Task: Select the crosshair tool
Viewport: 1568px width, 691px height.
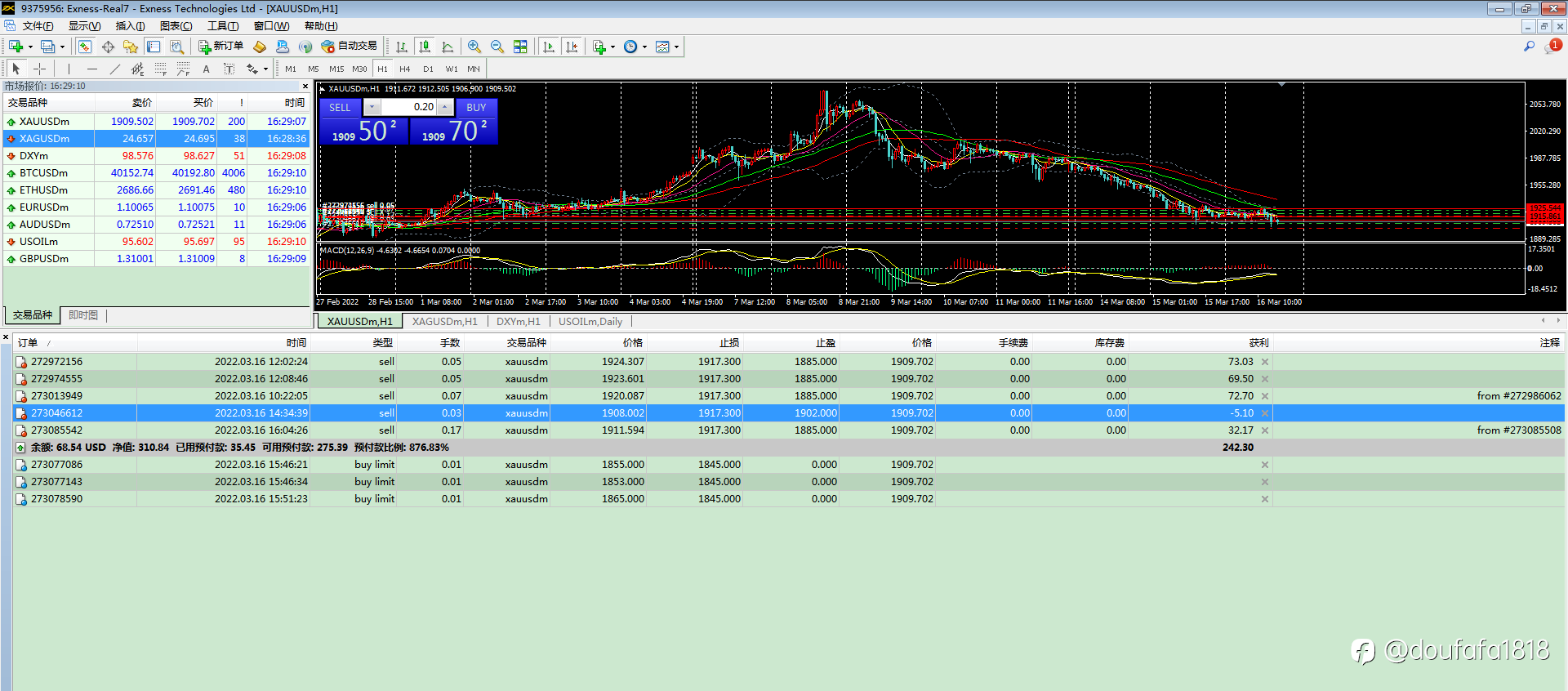Action: (x=39, y=69)
